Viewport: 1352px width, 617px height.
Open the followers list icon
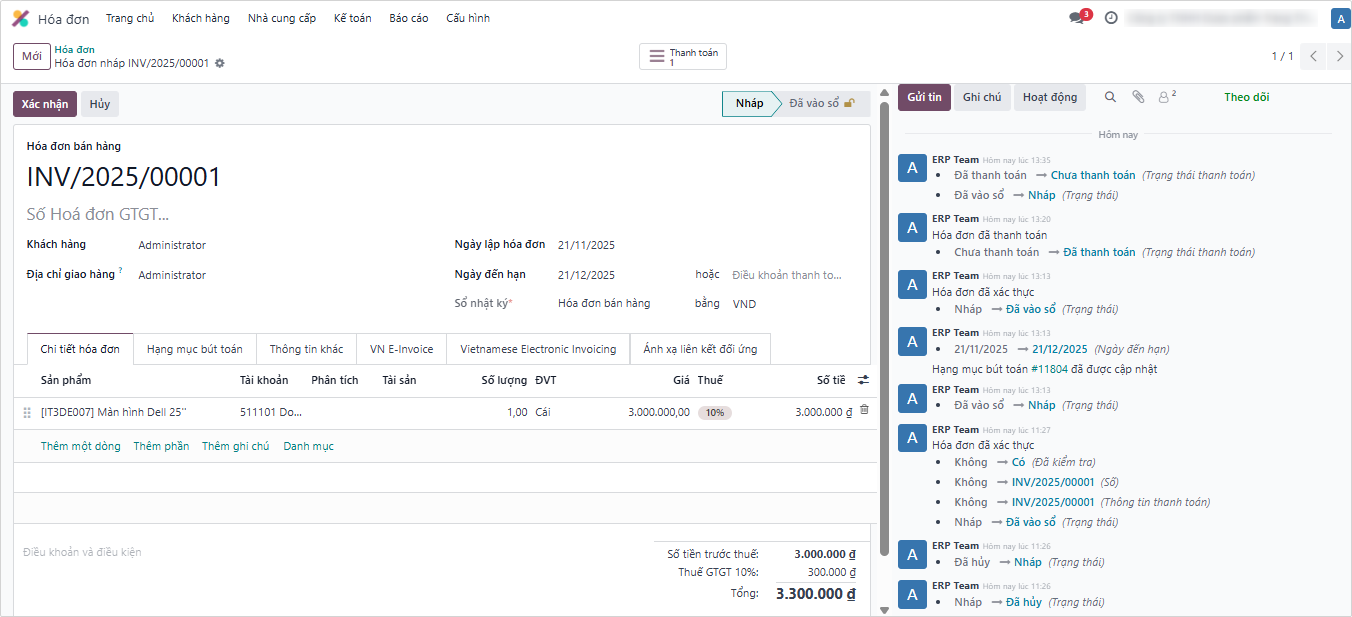(x=1166, y=97)
